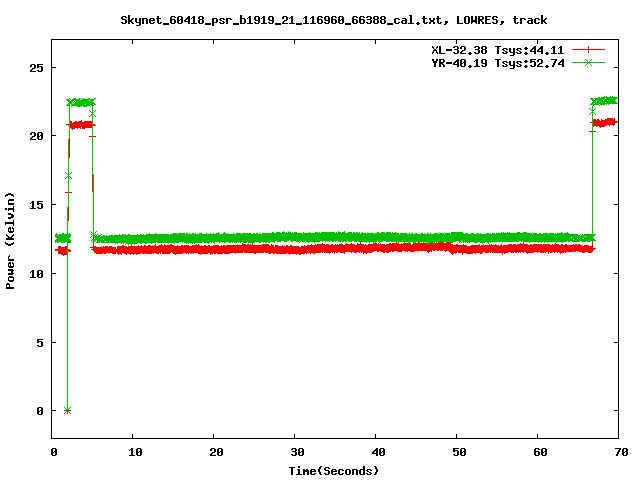Image resolution: width=640 pixels, height=480 pixels.
Task: Click the x-axis tick label 30
Action: pyautogui.click(x=297, y=452)
